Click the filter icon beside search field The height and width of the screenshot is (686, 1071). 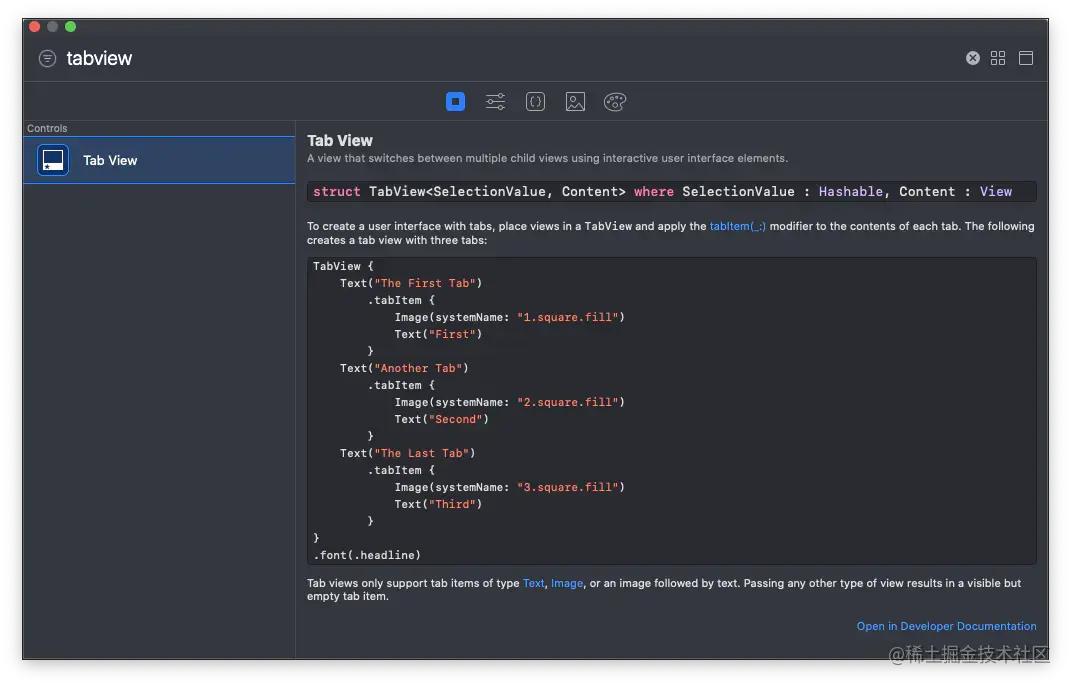(47, 59)
